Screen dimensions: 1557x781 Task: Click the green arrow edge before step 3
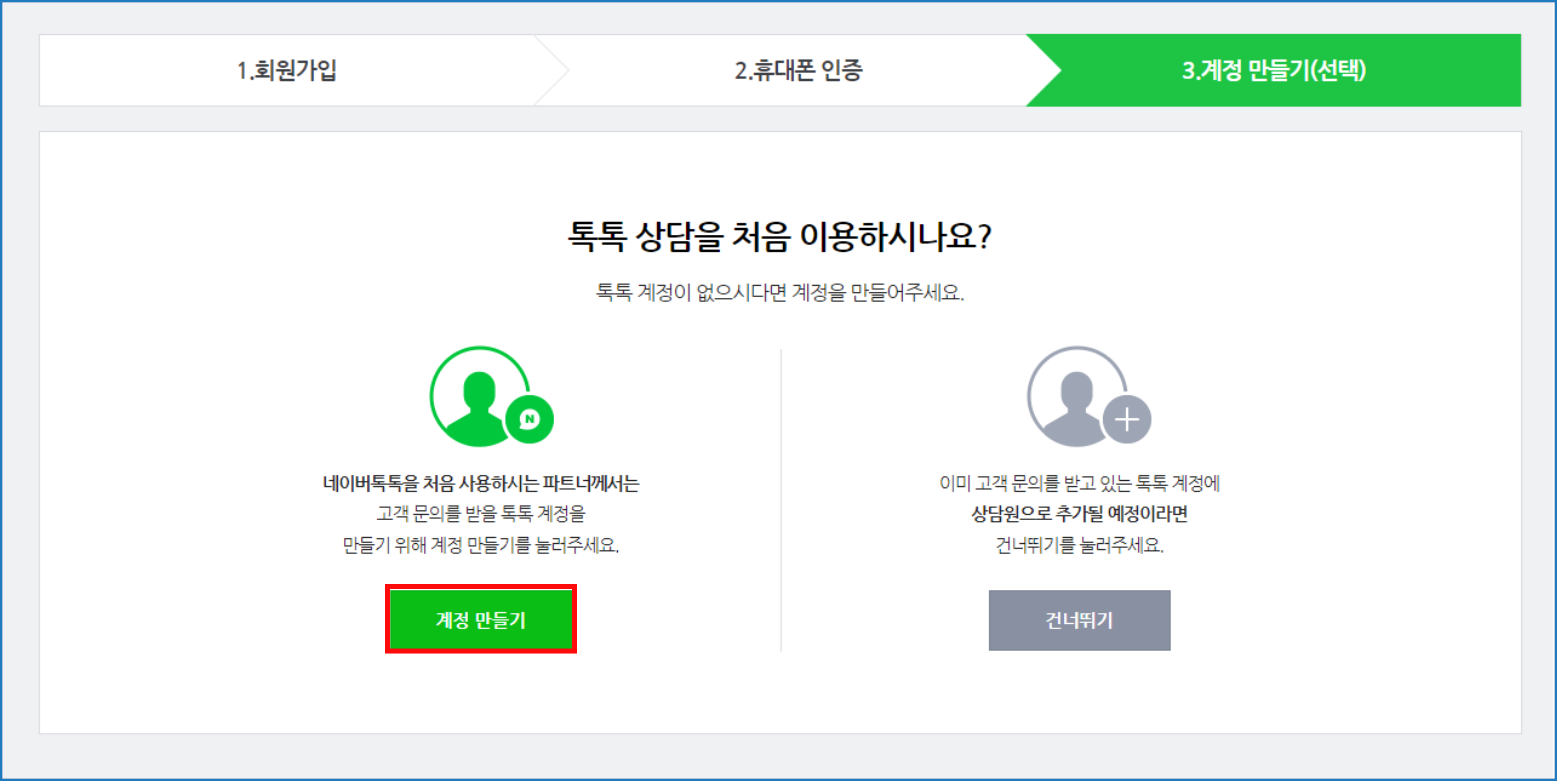point(1044,71)
